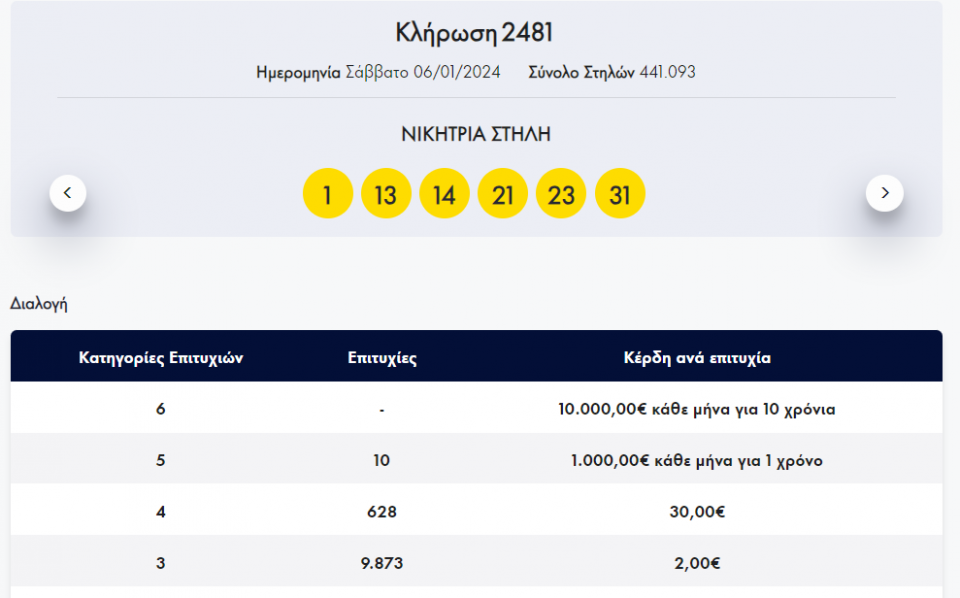Image resolution: width=960 pixels, height=598 pixels.
Task: Click the date Σάββατο 06/01/2024
Action: pyautogui.click(x=437, y=72)
